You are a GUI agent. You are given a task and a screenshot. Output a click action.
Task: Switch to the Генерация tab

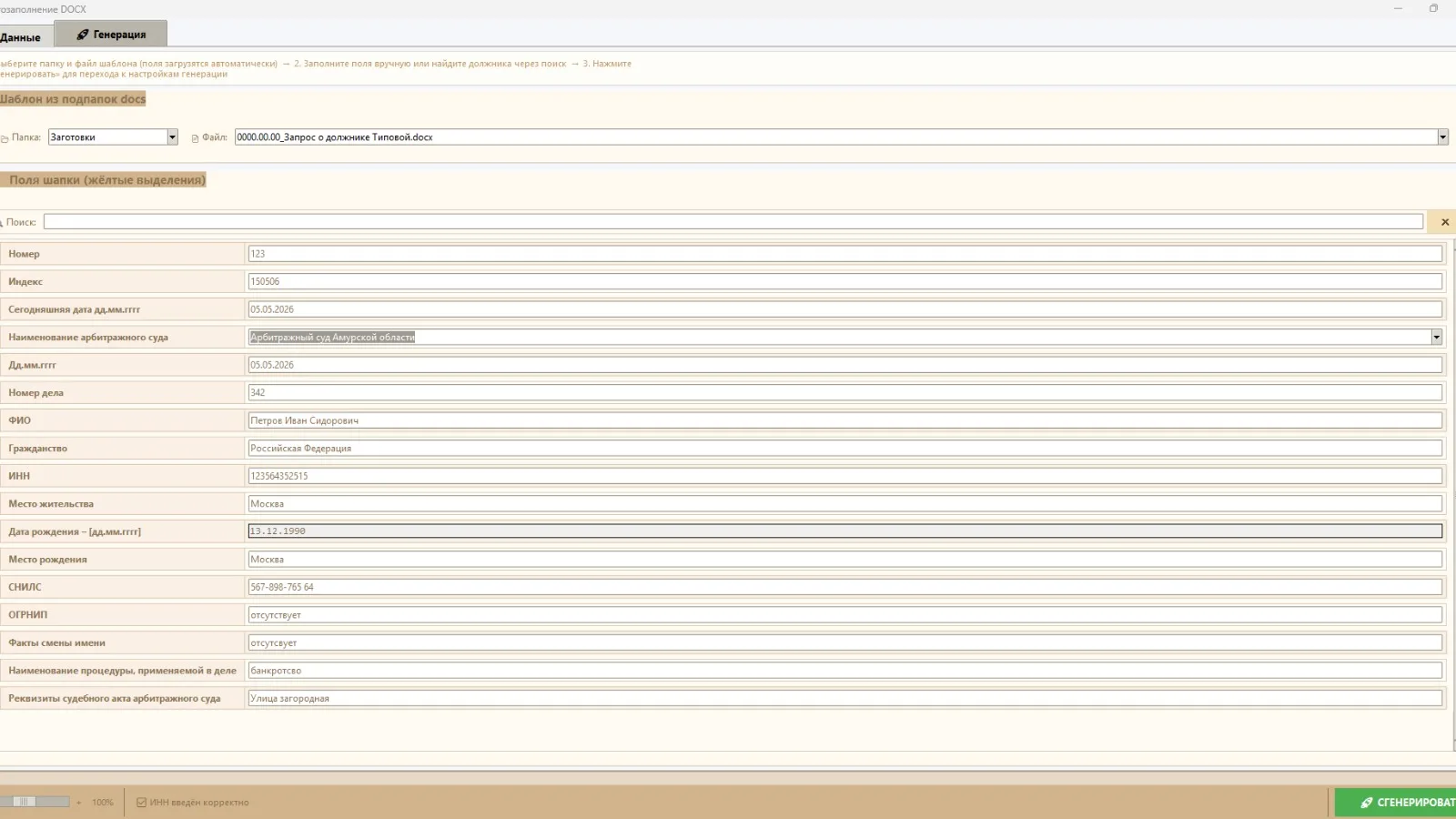coord(111,35)
